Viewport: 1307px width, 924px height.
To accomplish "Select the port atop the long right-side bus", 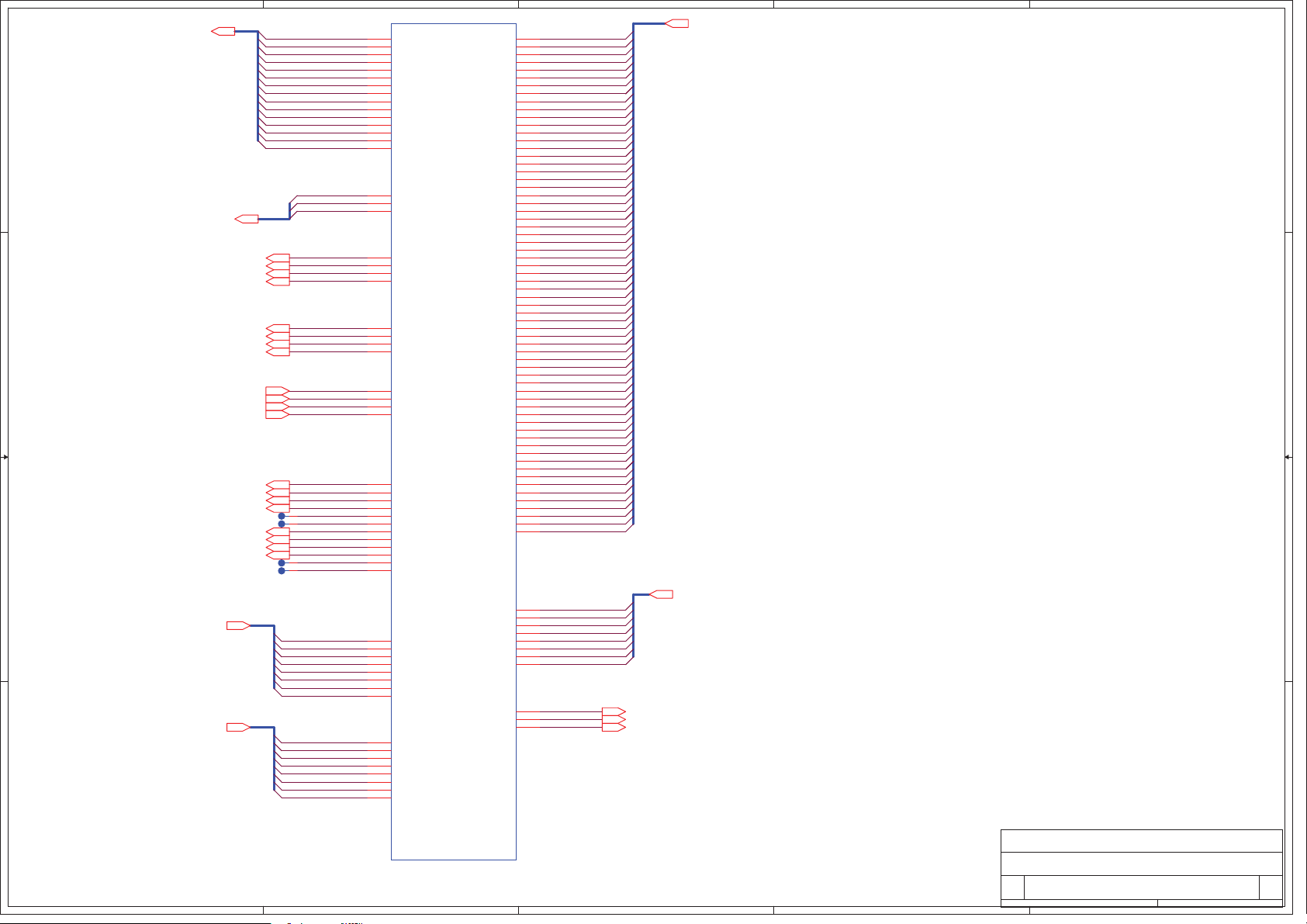I will [x=676, y=23].
